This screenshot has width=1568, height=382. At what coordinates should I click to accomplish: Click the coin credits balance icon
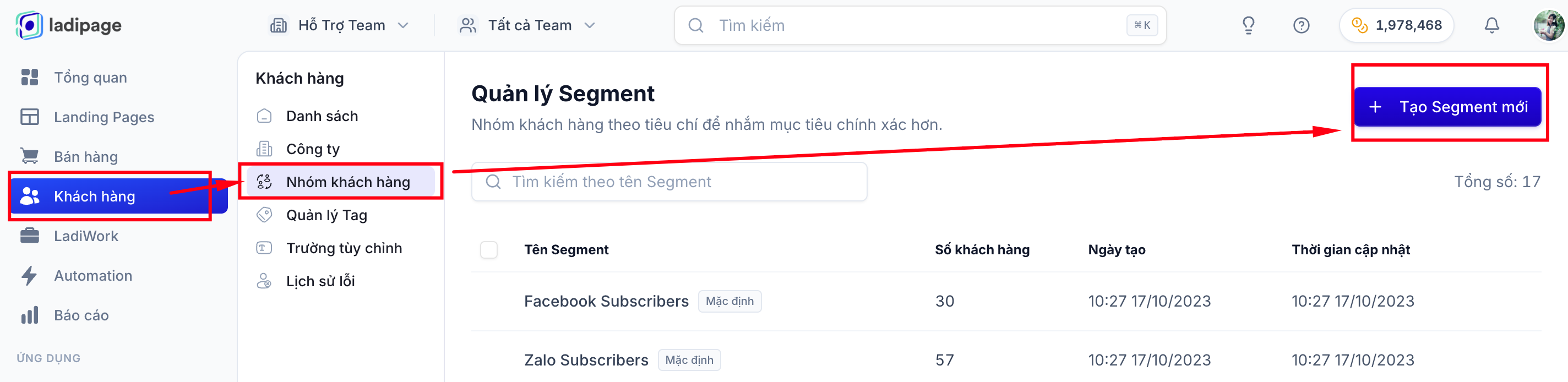pos(1359,25)
